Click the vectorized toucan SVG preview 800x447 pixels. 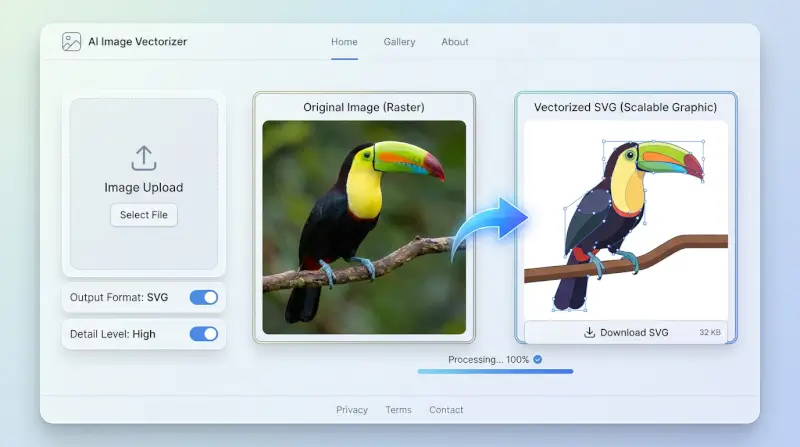[x=626, y=220]
